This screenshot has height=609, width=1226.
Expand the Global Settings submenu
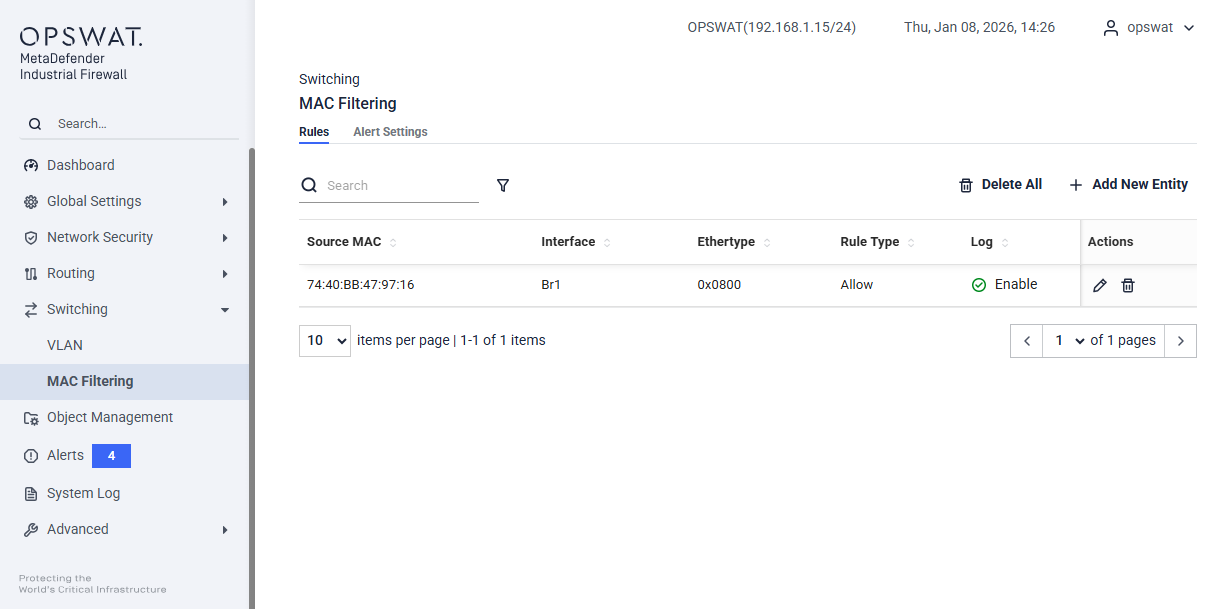[x=225, y=202]
